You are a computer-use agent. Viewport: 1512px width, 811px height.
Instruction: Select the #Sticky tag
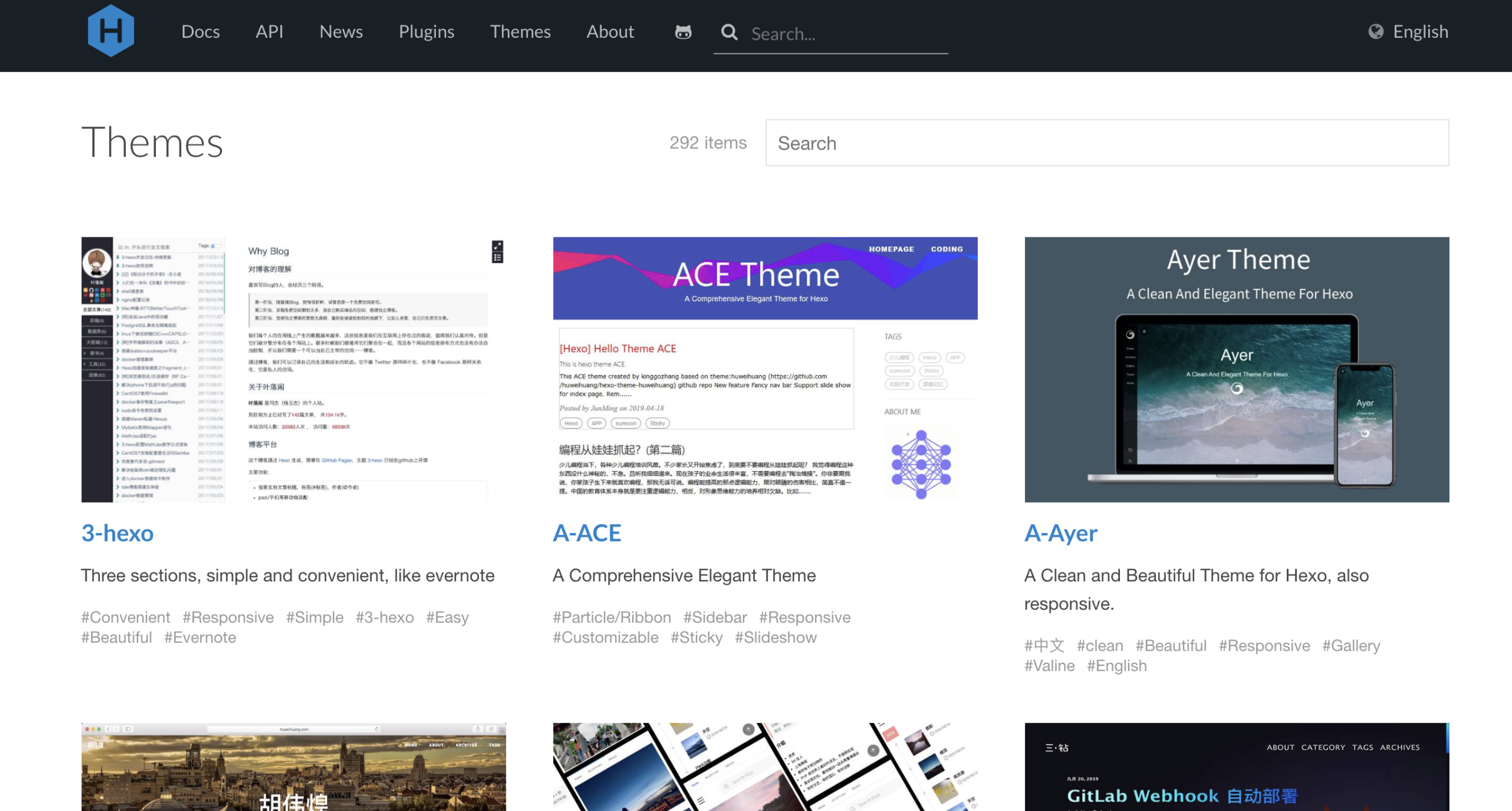(x=697, y=637)
